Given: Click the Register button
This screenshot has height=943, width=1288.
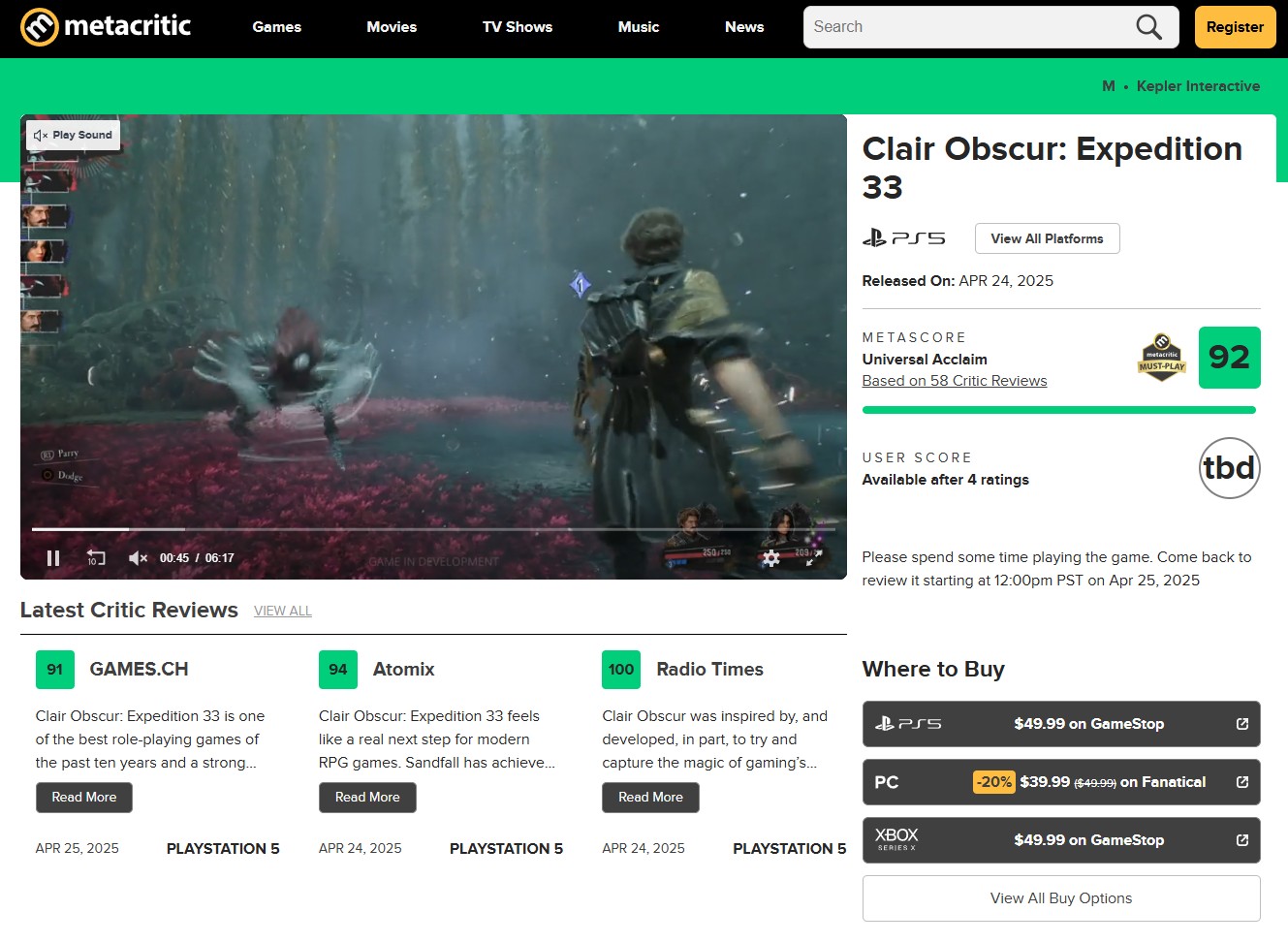Looking at the screenshot, I should tap(1234, 27).
